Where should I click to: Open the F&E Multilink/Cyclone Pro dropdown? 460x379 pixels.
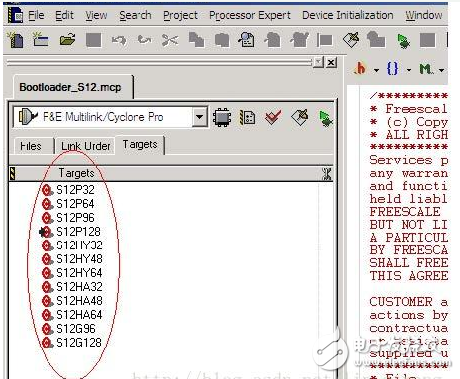[x=199, y=117]
